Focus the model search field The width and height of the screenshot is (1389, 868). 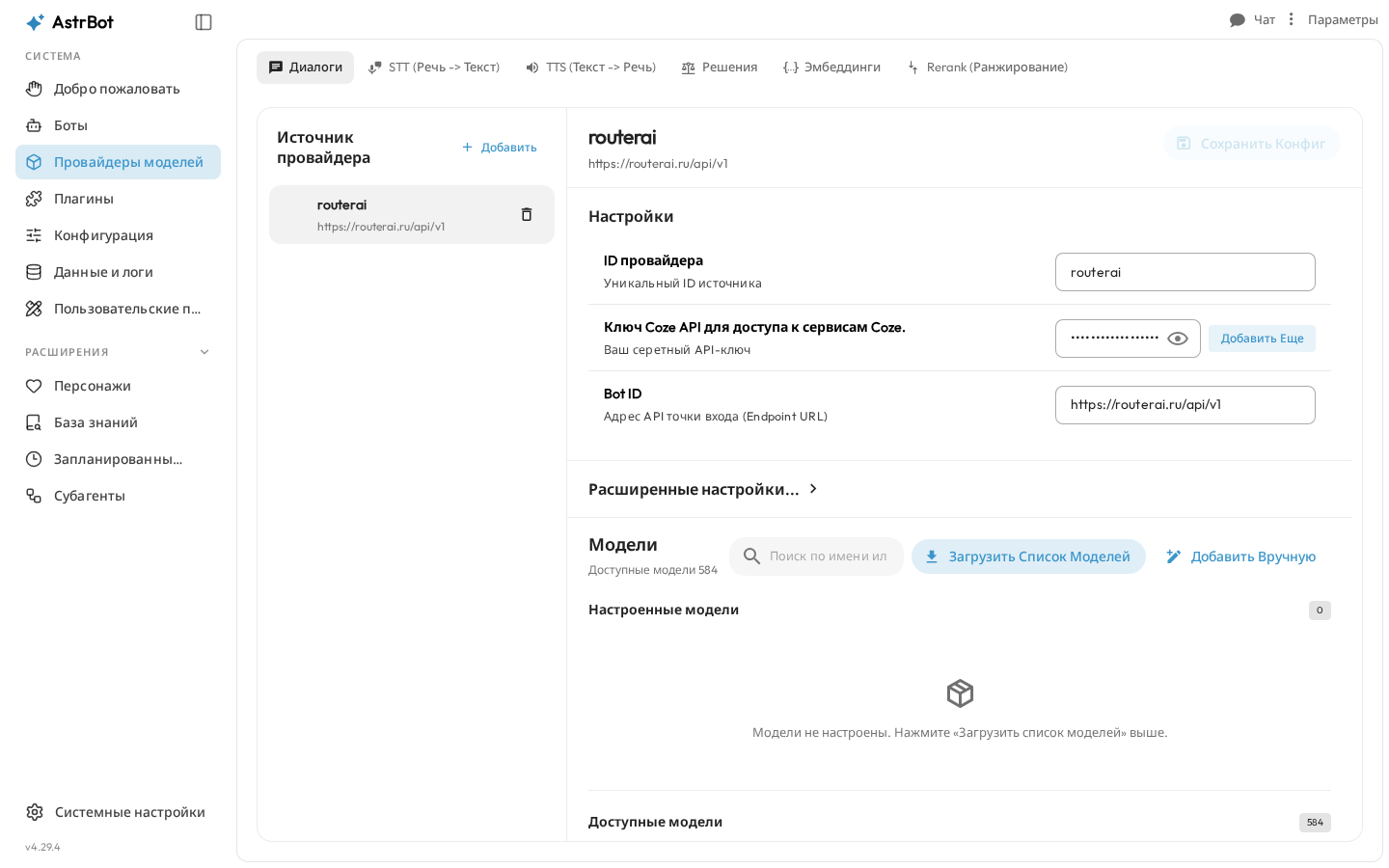[x=816, y=556]
